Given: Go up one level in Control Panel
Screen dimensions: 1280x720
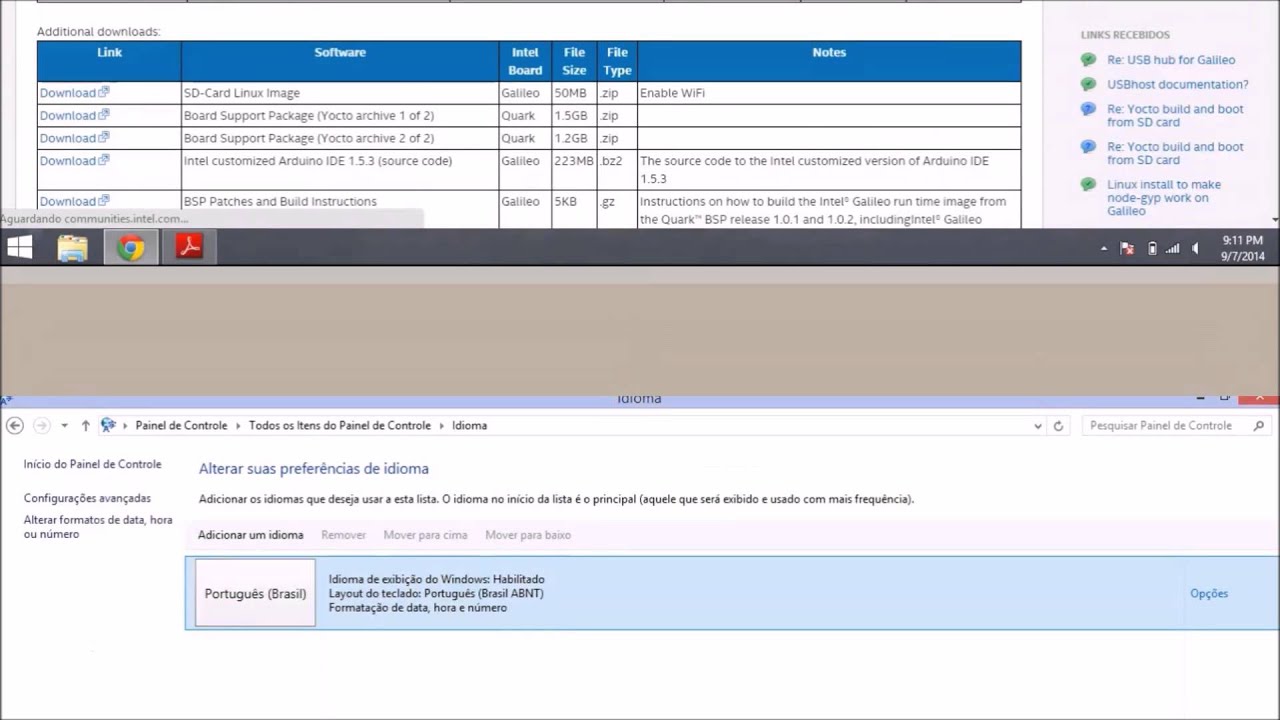Looking at the screenshot, I should 86,426.
